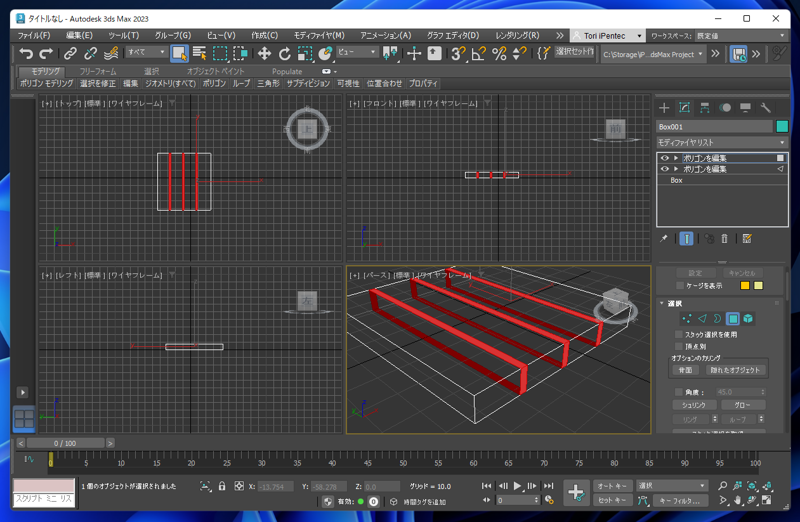Toggle the Window/Crossing selection icon
The width and height of the screenshot is (800, 522).
(240, 53)
